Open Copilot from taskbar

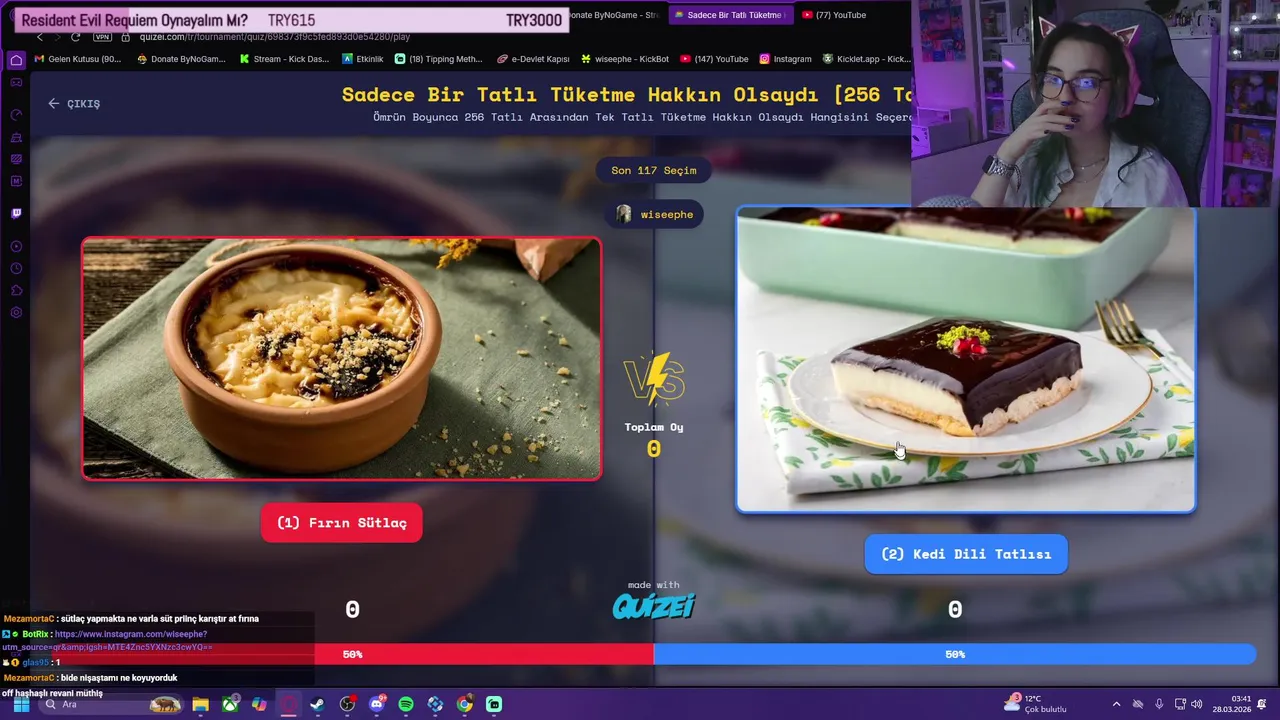pyautogui.click(x=259, y=704)
